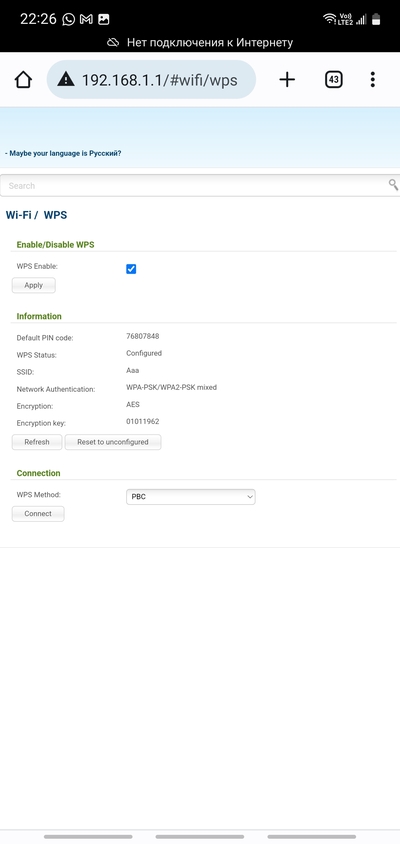Open a new tab with plus icon
Image resolution: width=400 pixels, height=844 pixels.
tap(287, 80)
